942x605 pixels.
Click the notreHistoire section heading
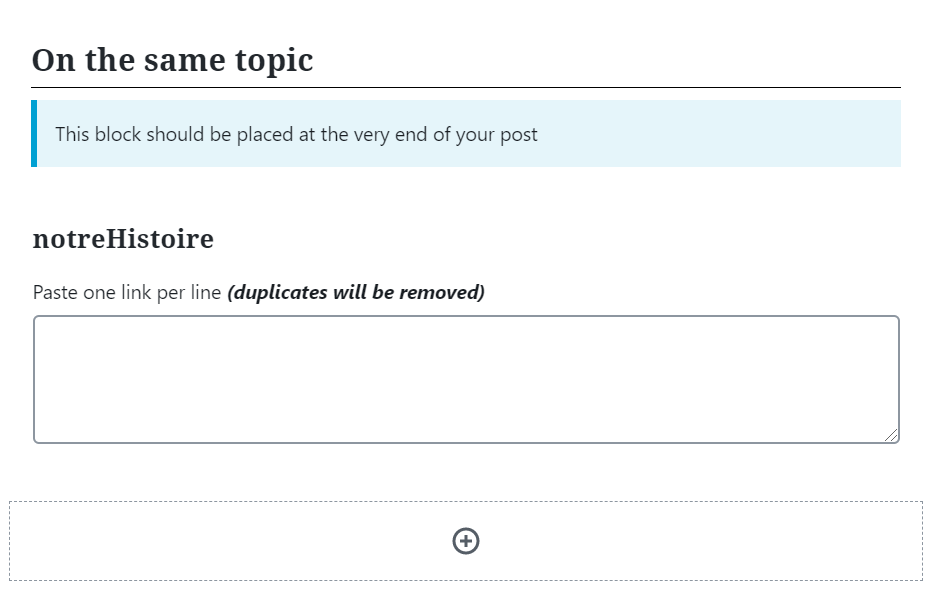(x=123, y=239)
